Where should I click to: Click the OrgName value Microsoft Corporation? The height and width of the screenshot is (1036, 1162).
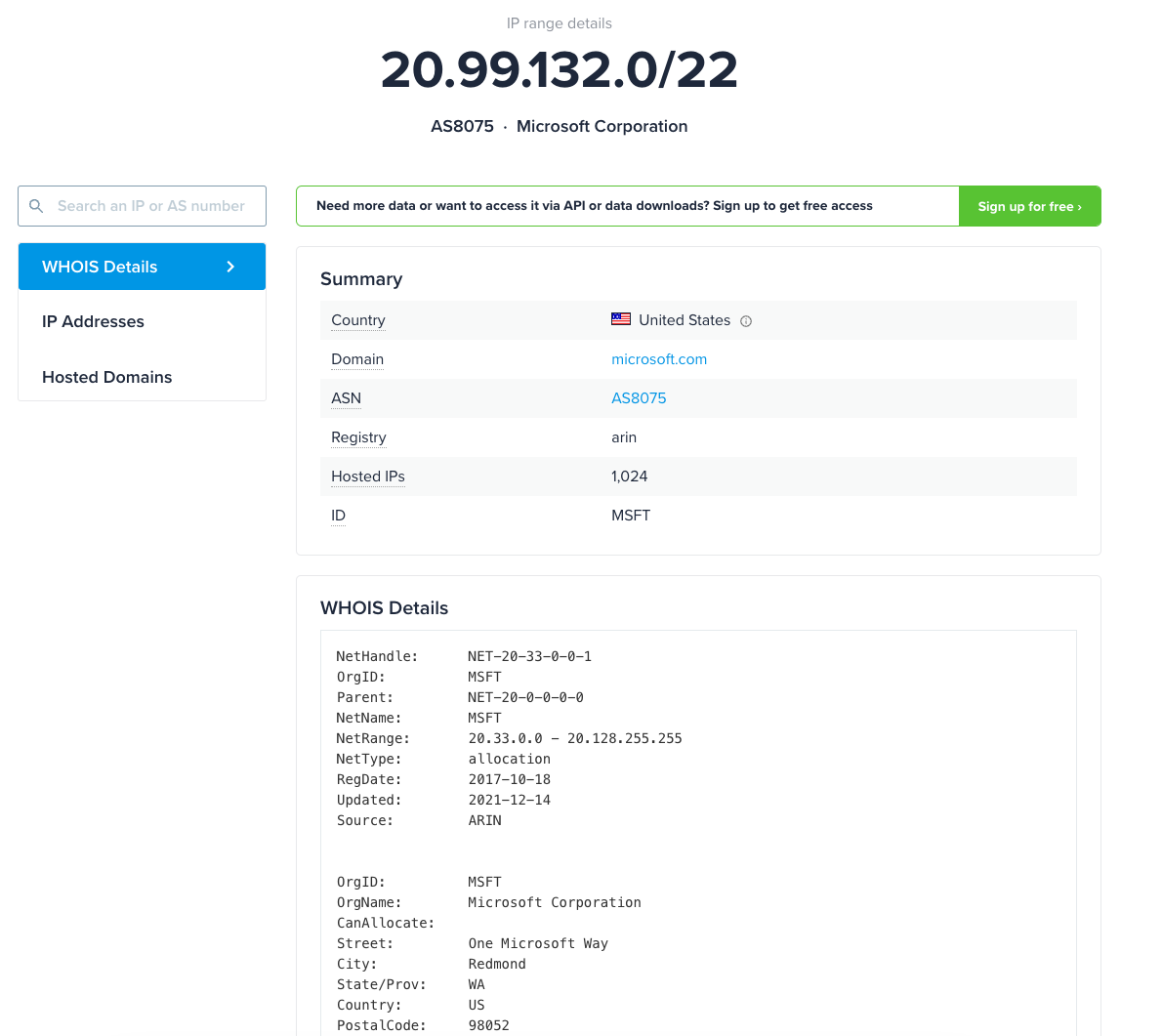[x=555, y=902]
